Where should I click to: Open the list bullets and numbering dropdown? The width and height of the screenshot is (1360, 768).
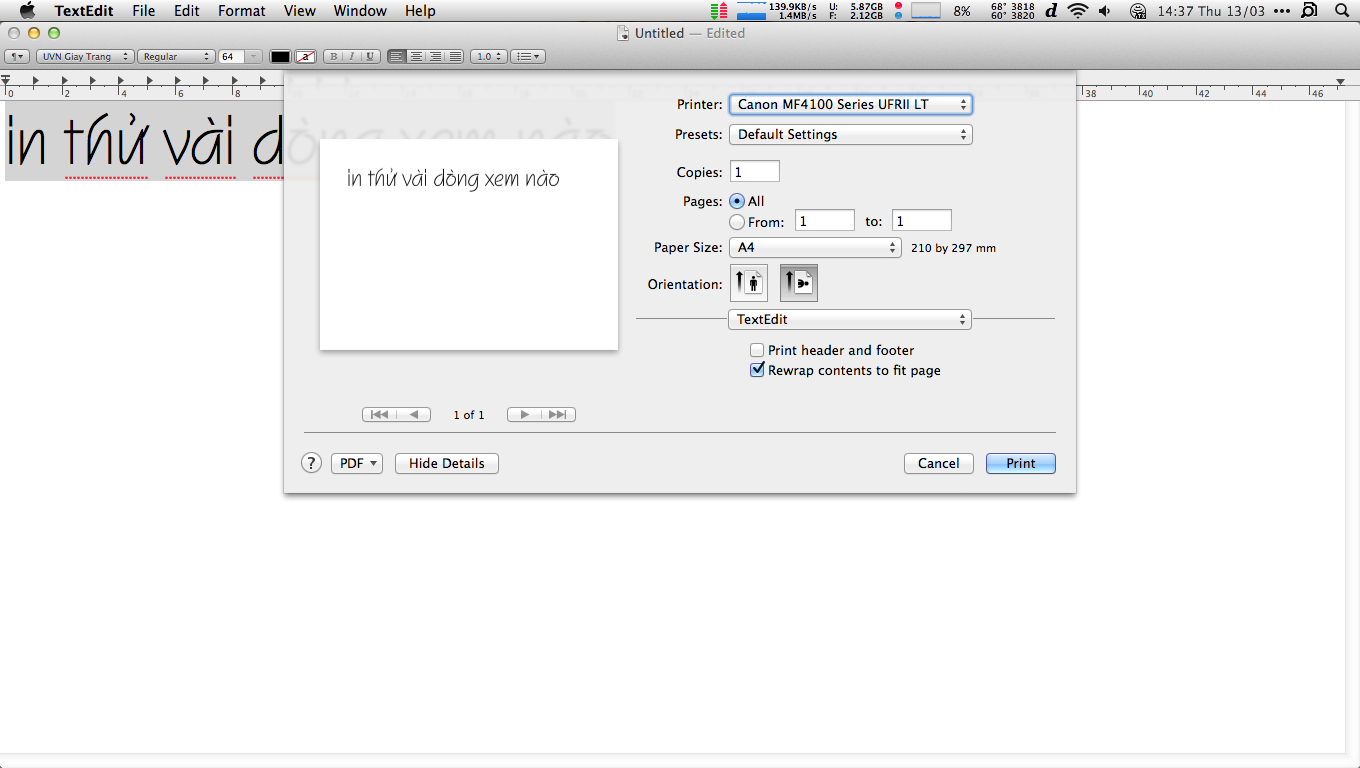coord(527,57)
